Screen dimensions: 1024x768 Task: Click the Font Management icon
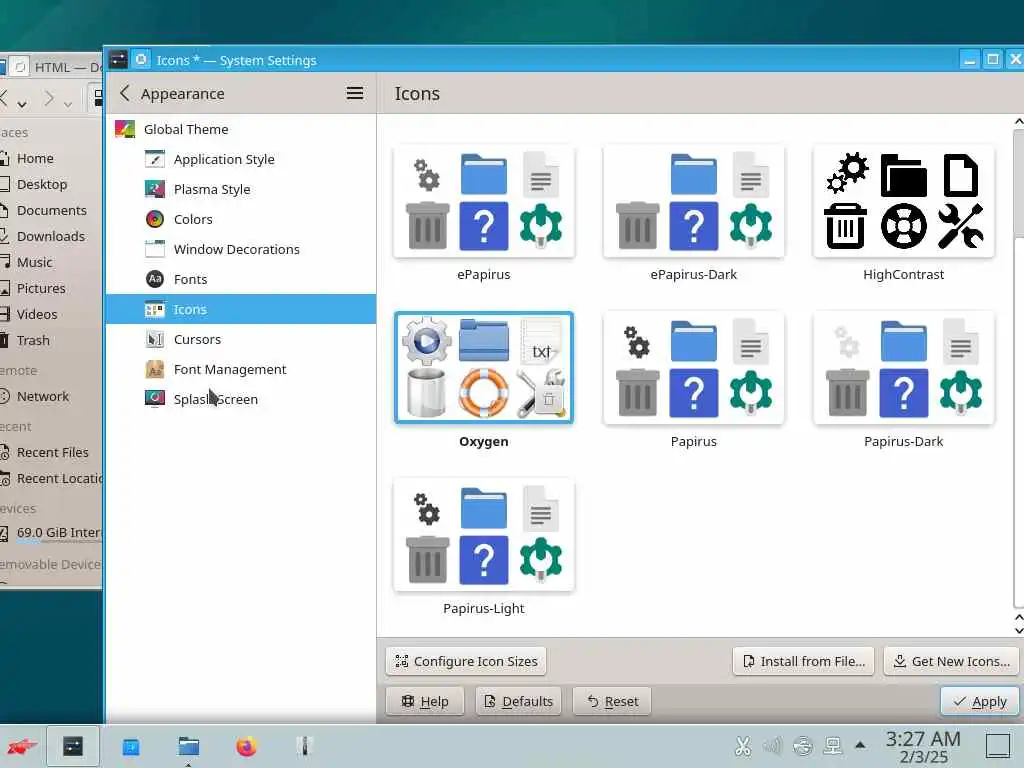(155, 370)
